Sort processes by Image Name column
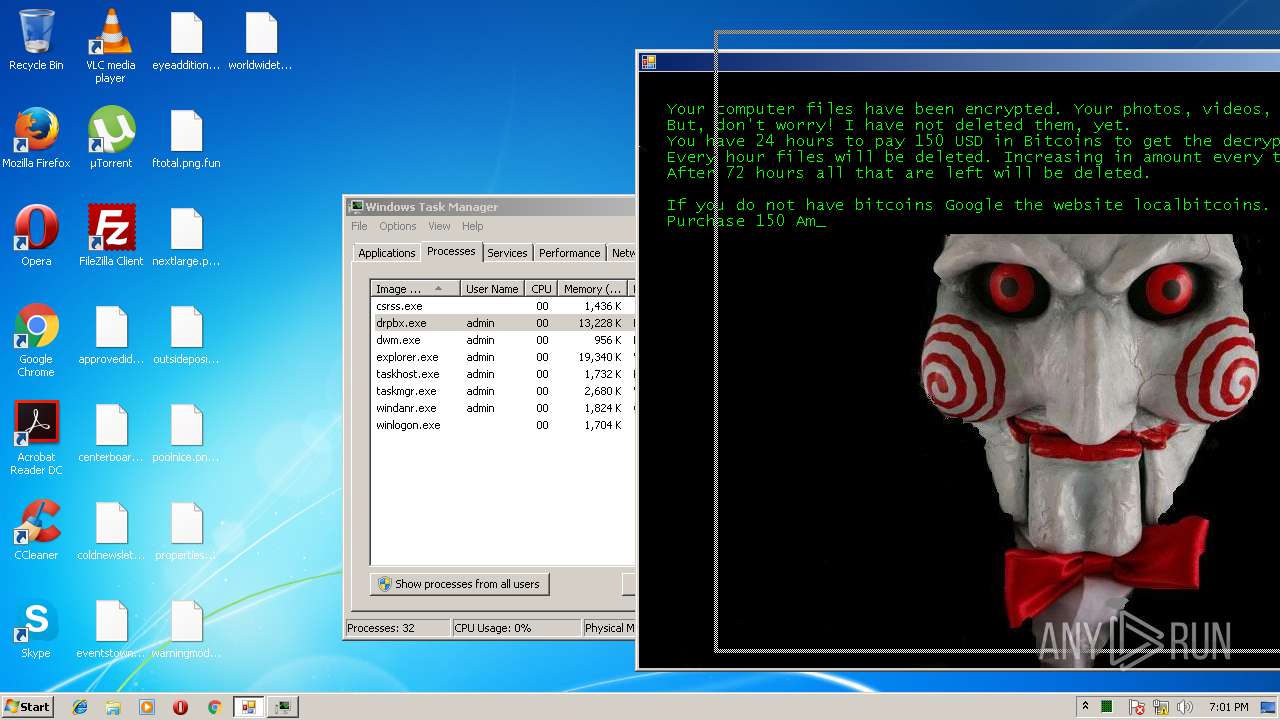This screenshot has width=1280, height=720. coord(415,289)
